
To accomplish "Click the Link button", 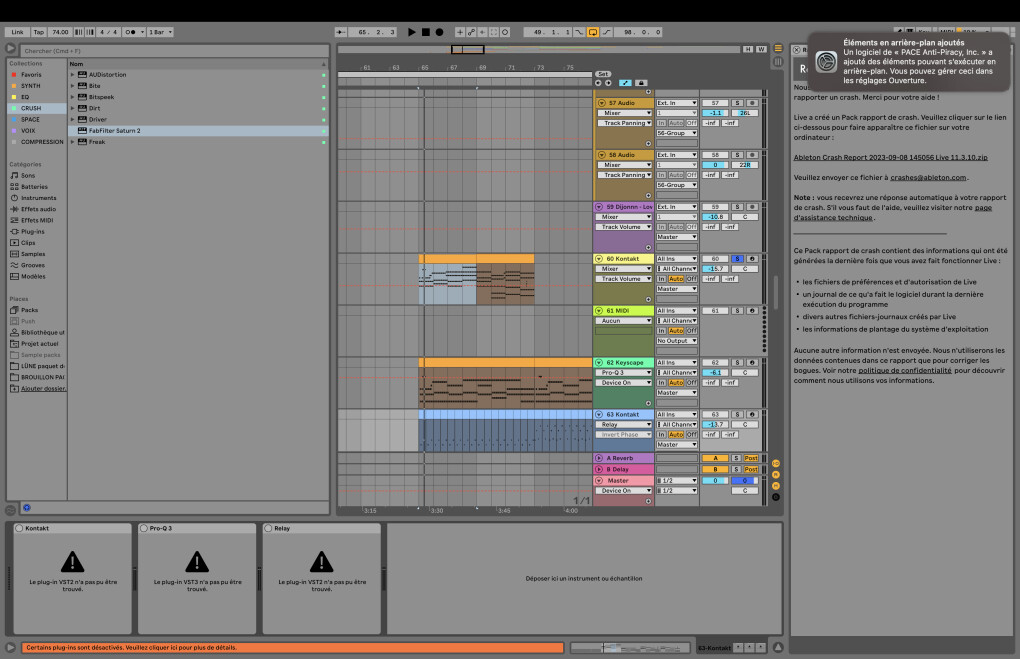I will coord(18,32).
